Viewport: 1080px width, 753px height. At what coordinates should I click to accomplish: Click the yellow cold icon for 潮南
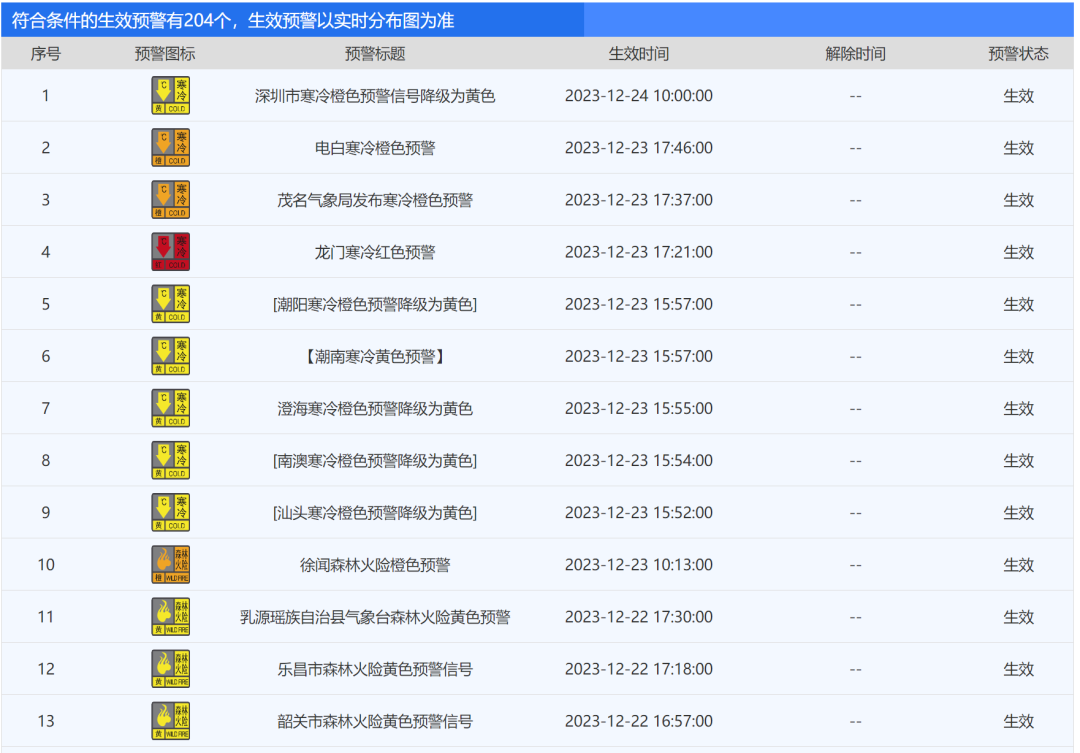point(170,356)
